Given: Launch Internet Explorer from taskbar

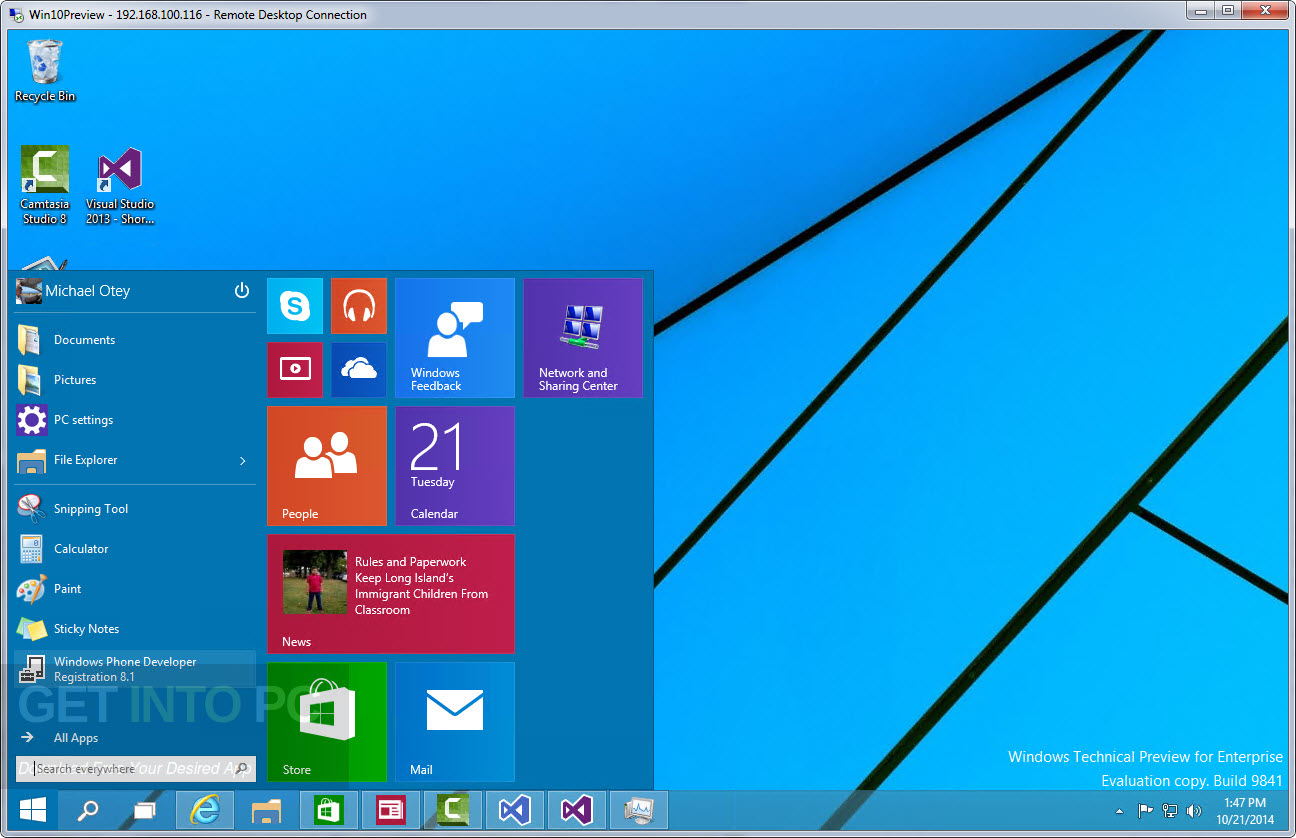Looking at the screenshot, I should (205, 810).
